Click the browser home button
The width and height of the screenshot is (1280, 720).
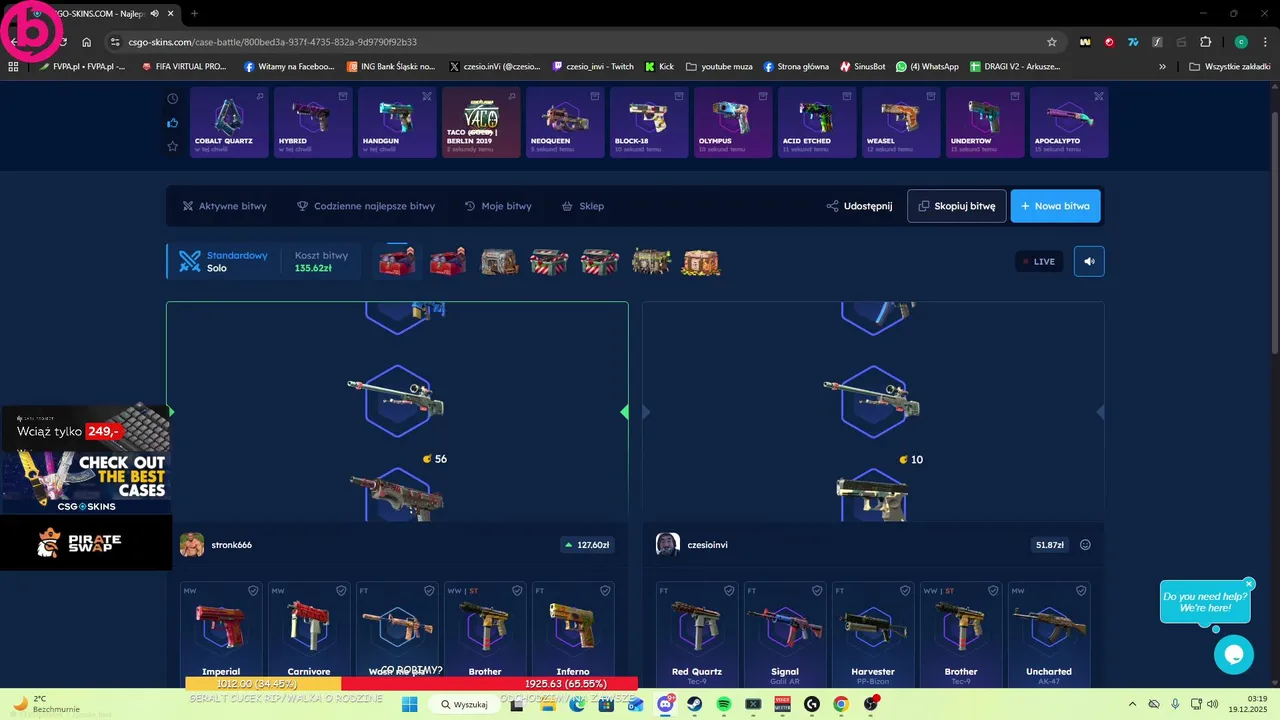coord(87,42)
